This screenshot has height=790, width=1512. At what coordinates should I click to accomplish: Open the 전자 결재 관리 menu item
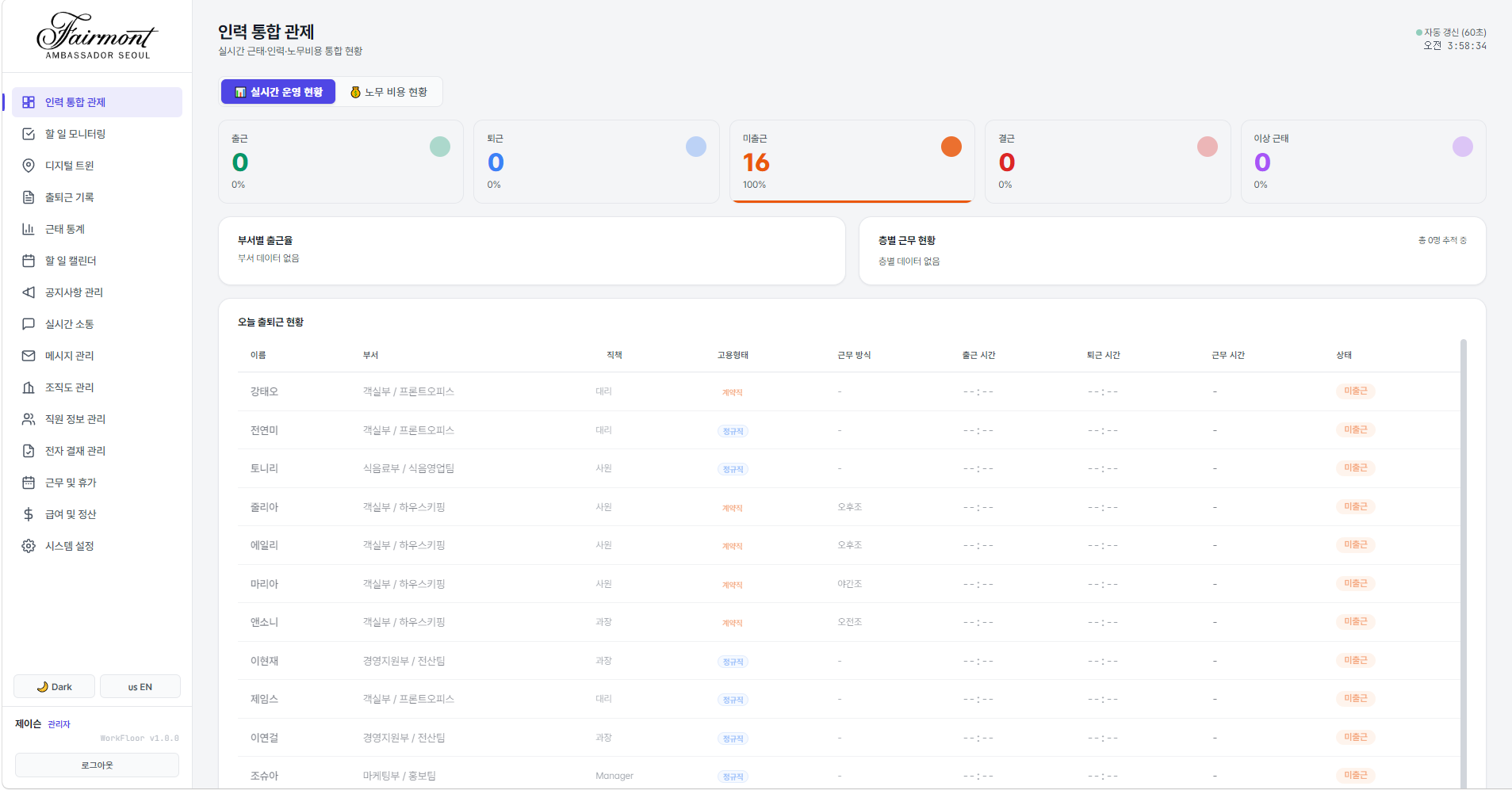(x=75, y=451)
